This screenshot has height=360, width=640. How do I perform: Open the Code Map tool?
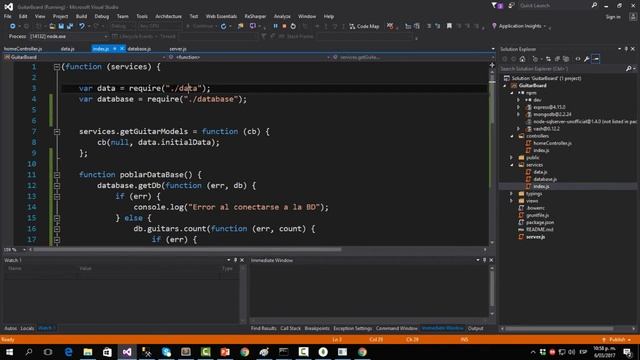(364, 26)
